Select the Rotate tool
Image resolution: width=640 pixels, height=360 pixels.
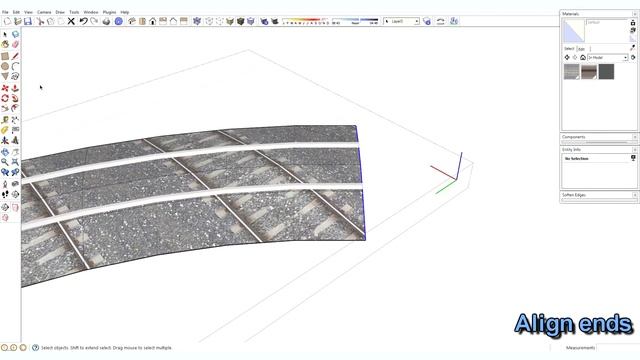5,98
